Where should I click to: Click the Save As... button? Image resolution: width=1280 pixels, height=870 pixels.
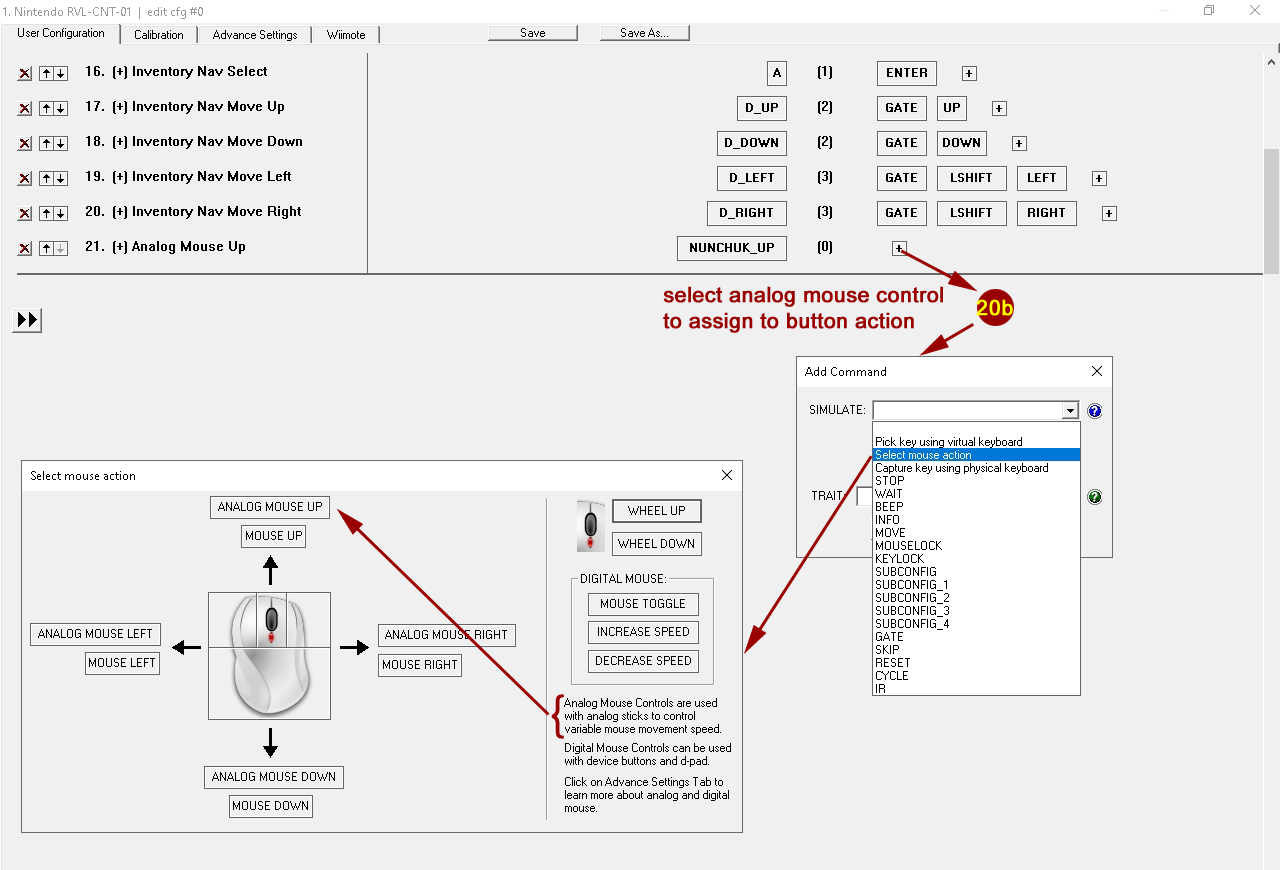[644, 33]
